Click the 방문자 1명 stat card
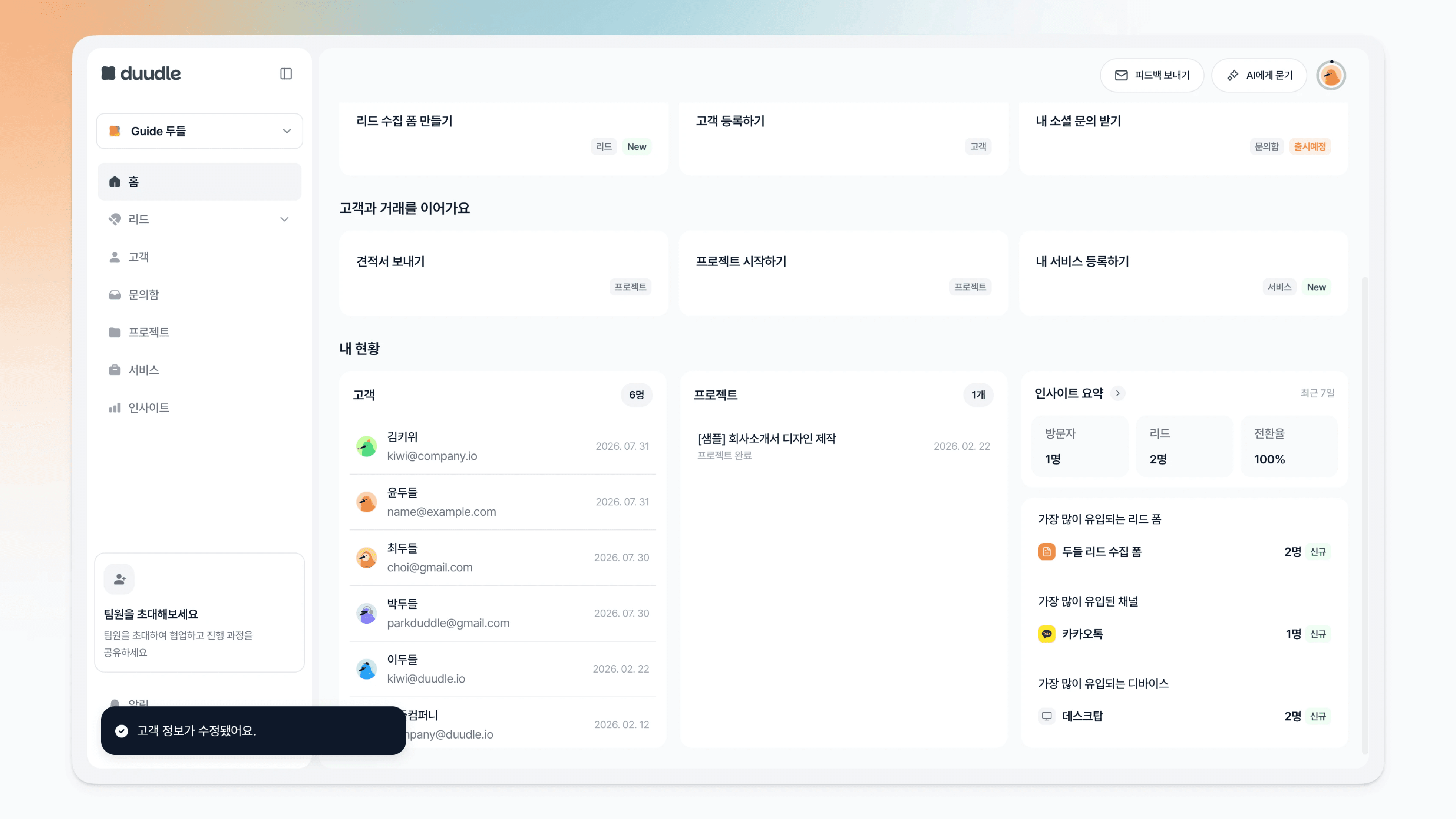 [x=1079, y=447]
